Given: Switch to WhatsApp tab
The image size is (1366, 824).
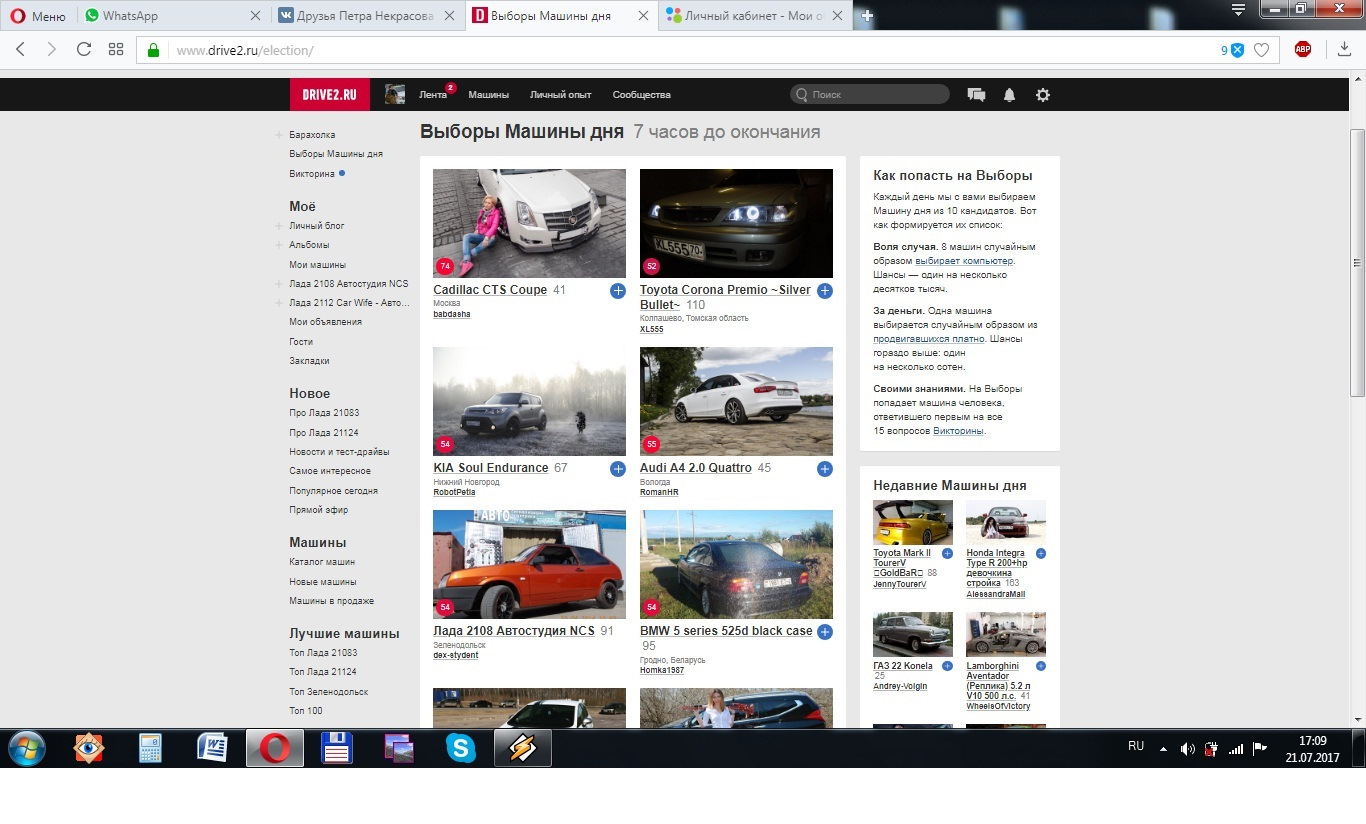Looking at the screenshot, I should click(x=173, y=16).
